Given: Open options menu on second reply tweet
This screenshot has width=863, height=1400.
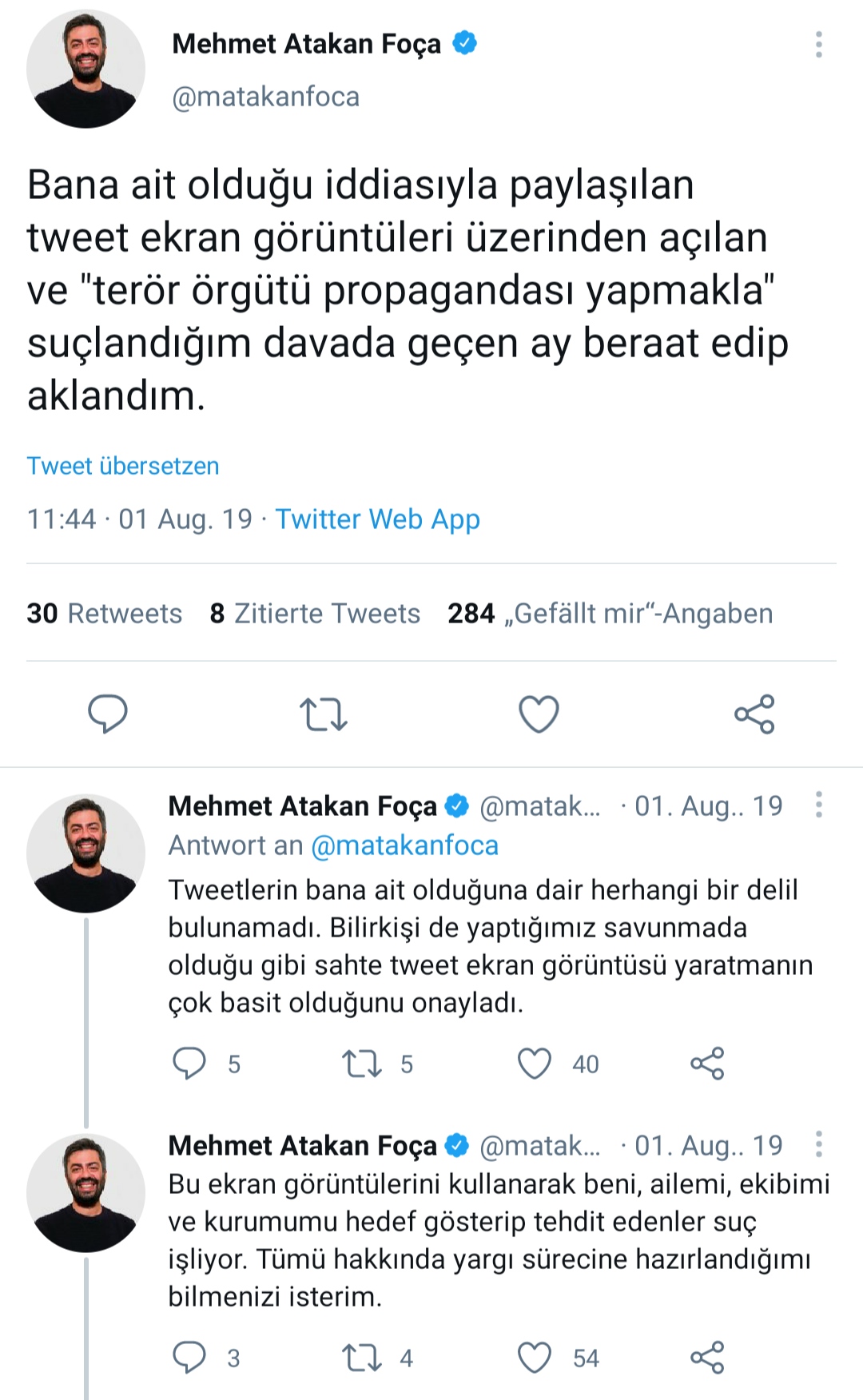Looking at the screenshot, I should 818,1144.
